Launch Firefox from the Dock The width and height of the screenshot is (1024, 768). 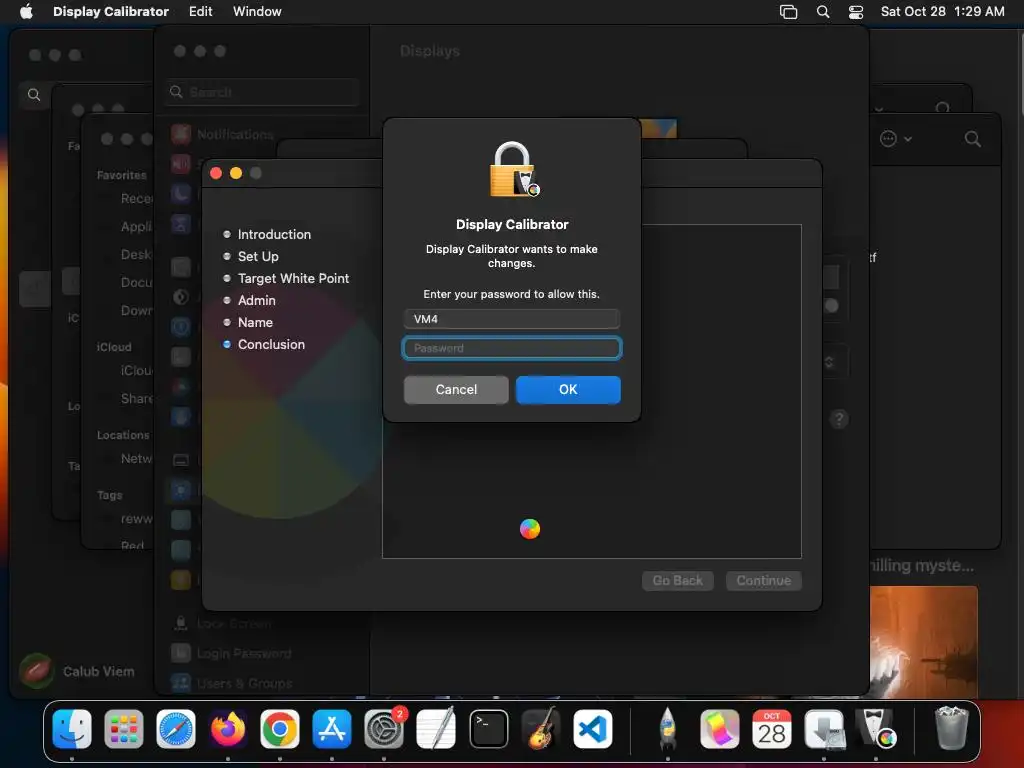(228, 728)
